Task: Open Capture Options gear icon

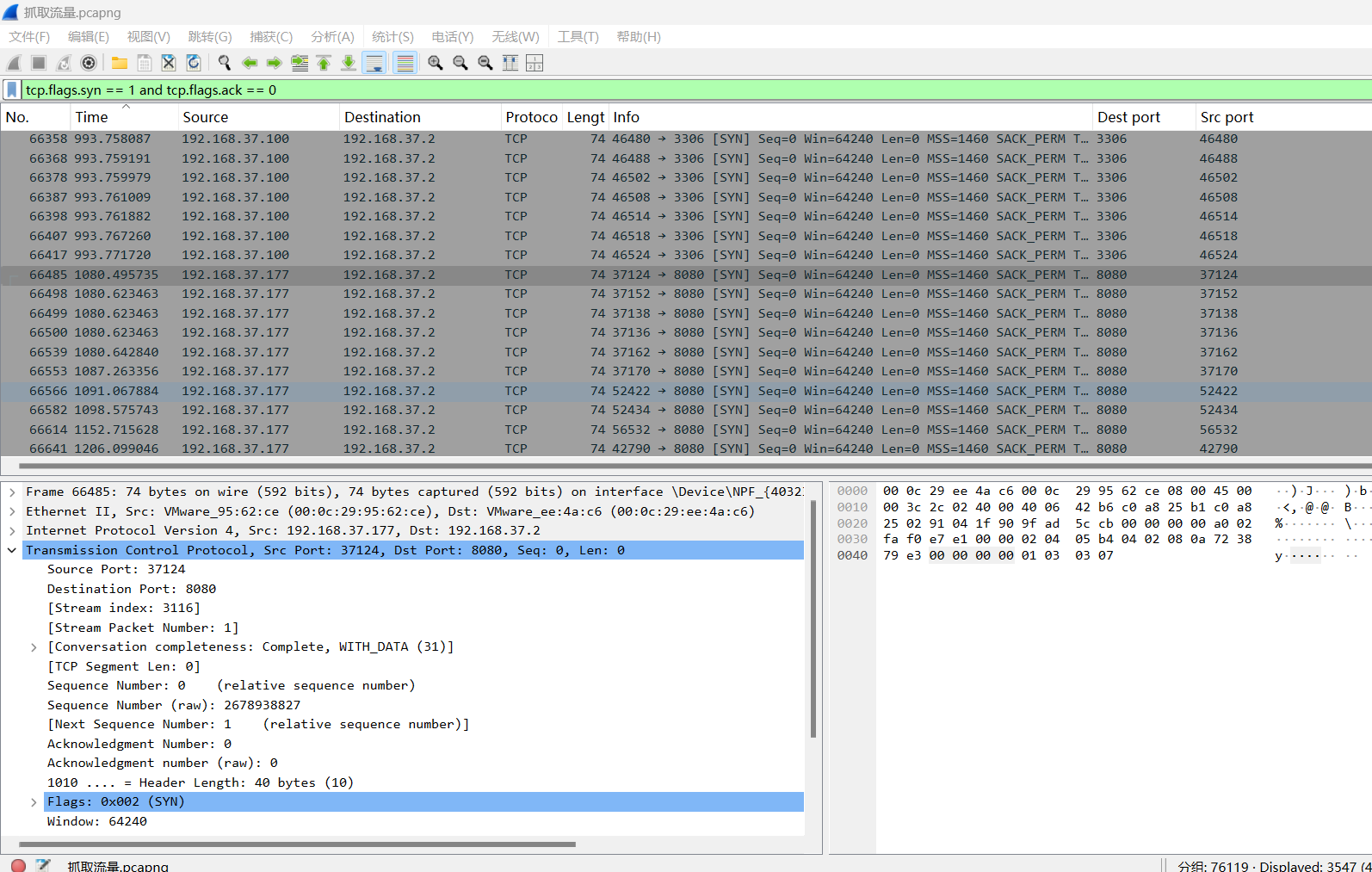Action: click(x=89, y=63)
